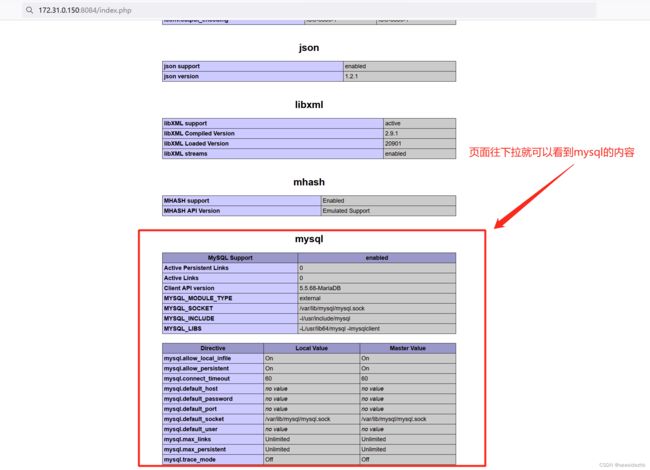Click the 'Directive' column header
This screenshot has height=470, width=650.
pyautogui.click(x=213, y=348)
